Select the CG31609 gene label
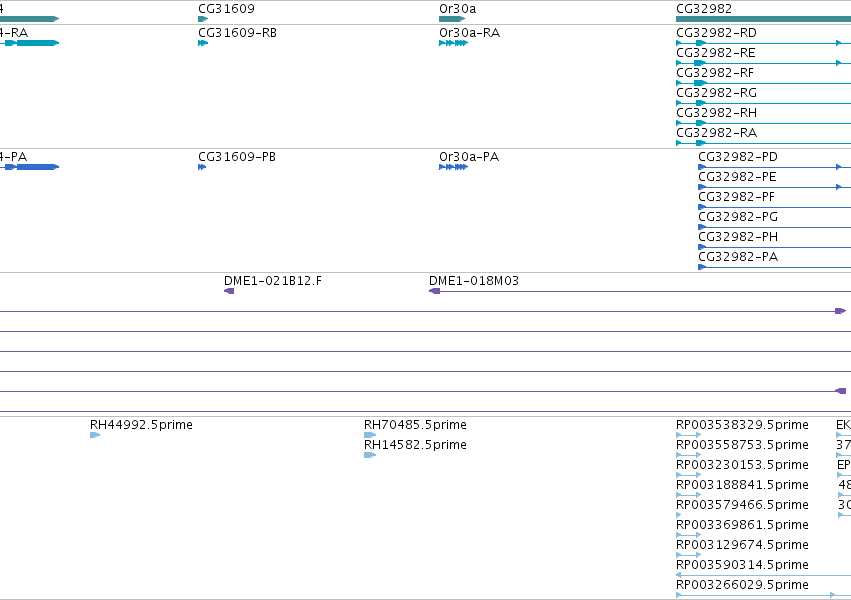The width and height of the screenshot is (851, 600). 226,9
